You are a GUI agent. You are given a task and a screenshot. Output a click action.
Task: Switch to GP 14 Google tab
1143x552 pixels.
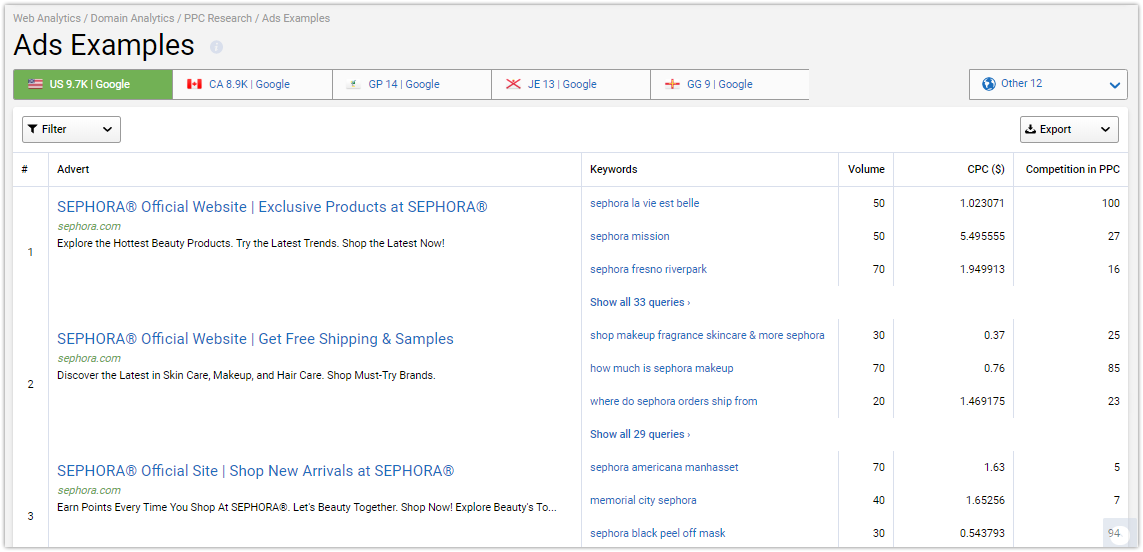[412, 85]
